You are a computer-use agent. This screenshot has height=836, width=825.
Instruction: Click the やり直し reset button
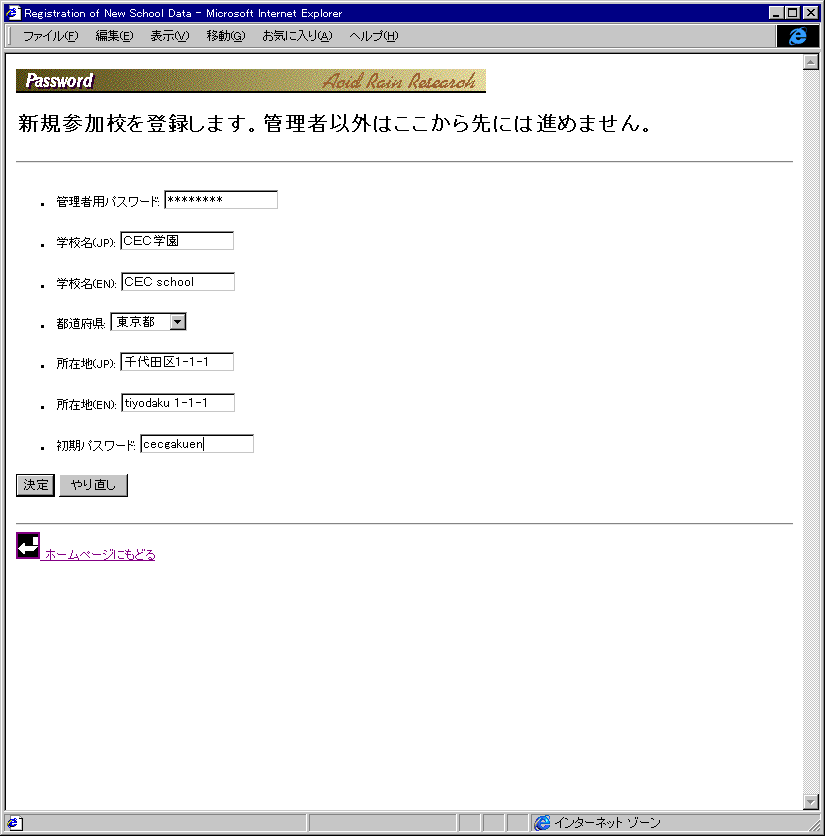point(93,485)
